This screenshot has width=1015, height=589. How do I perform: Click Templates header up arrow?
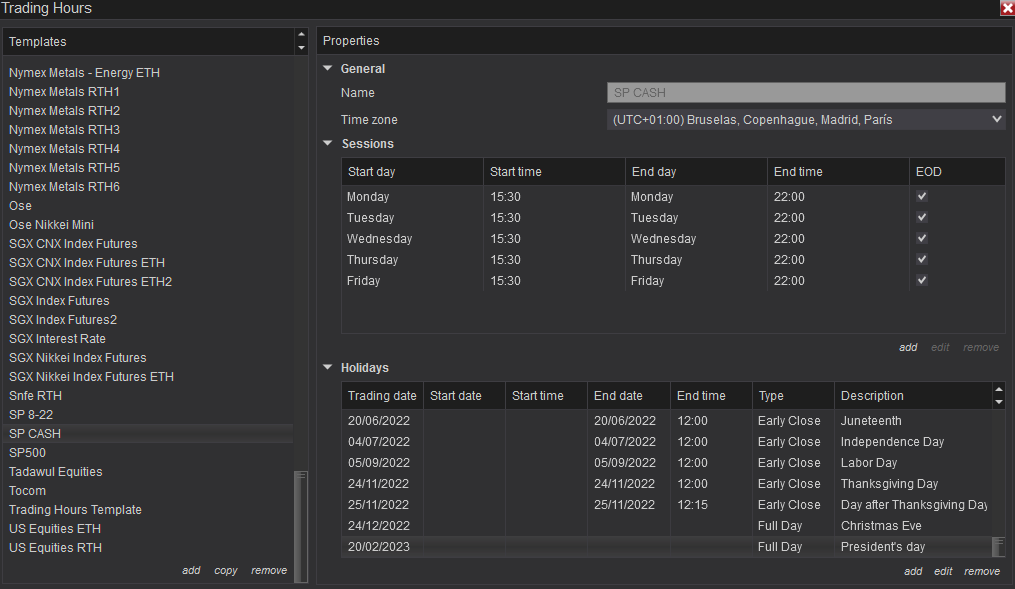[301, 35]
